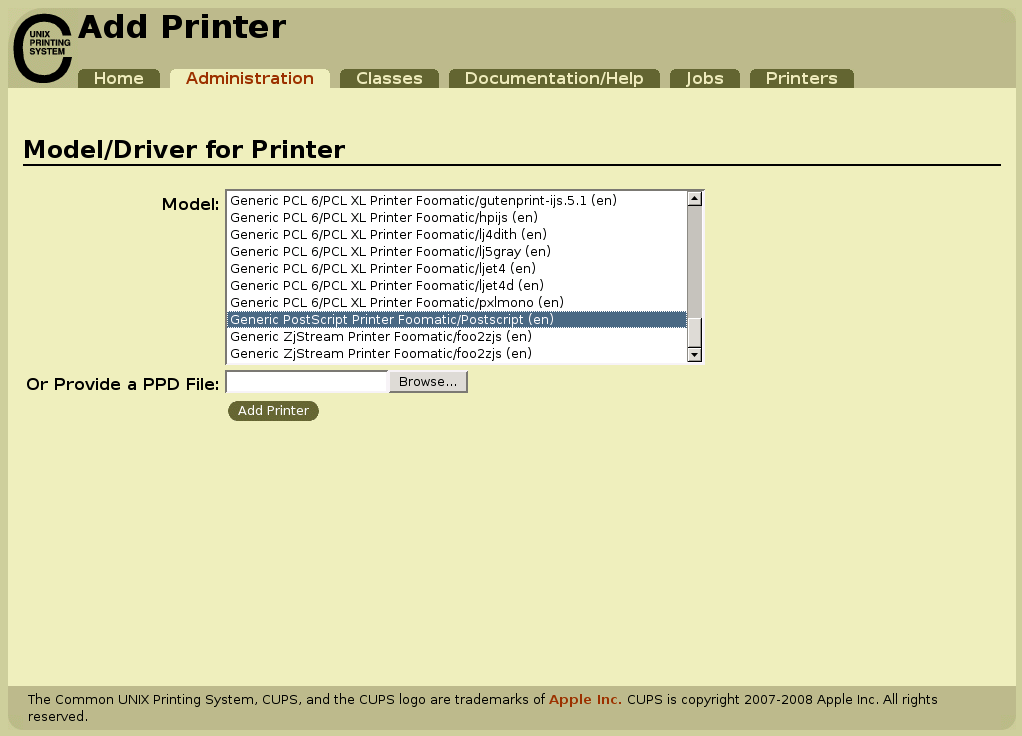Switch to the Classes tab
Image resolution: width=1022 pixels, height=736 pixels.
coord(389,77)
